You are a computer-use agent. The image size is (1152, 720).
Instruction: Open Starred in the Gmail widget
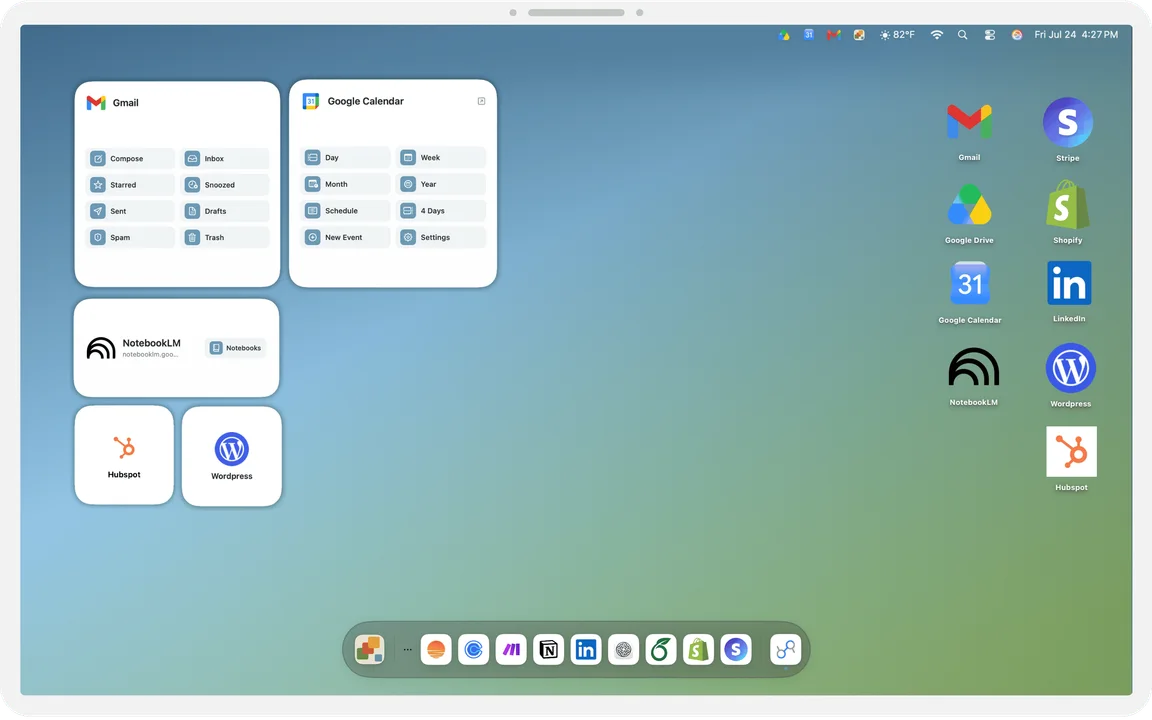(x=131, y=185)
